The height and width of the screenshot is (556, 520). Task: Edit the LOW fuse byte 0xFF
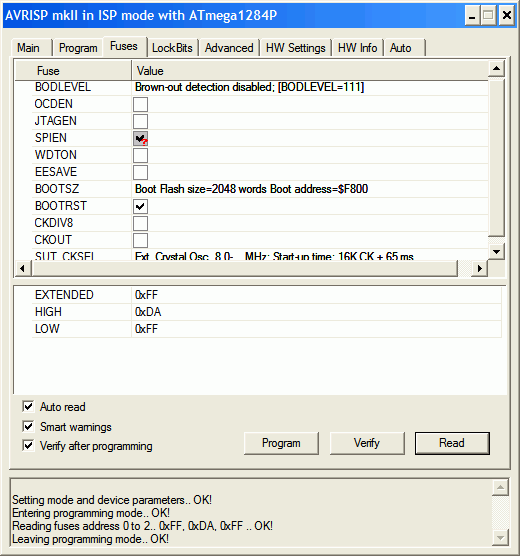(x=316, y=329)
